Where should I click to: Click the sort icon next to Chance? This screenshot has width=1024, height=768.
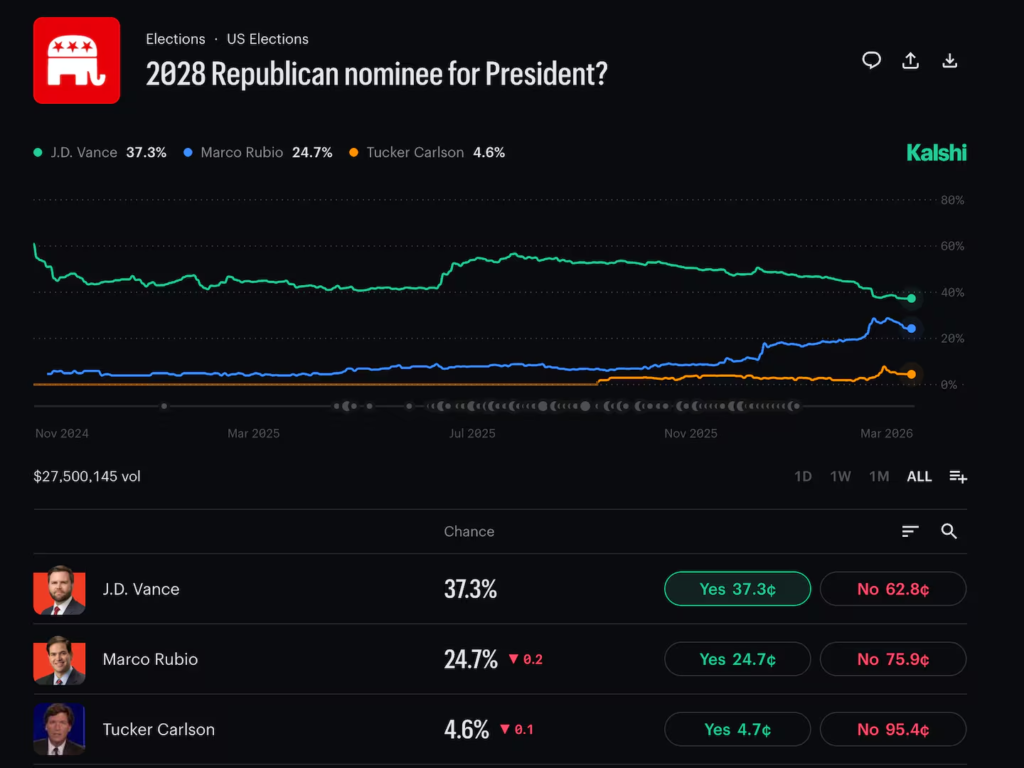[x=910, y=531]
